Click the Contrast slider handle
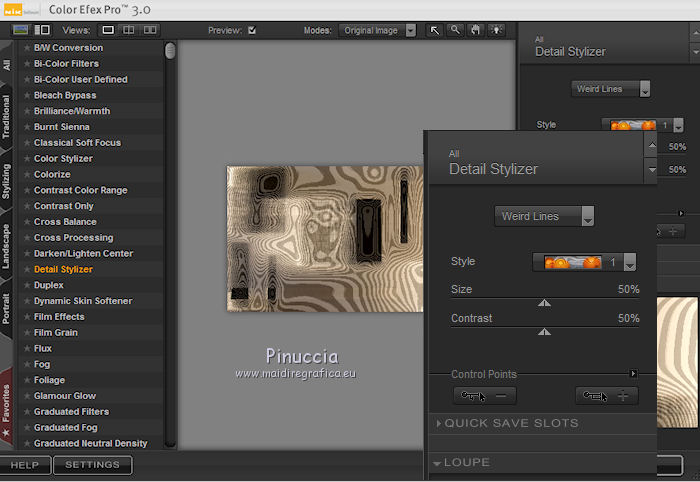Screen dimensions: 700x482 (544, 331)
